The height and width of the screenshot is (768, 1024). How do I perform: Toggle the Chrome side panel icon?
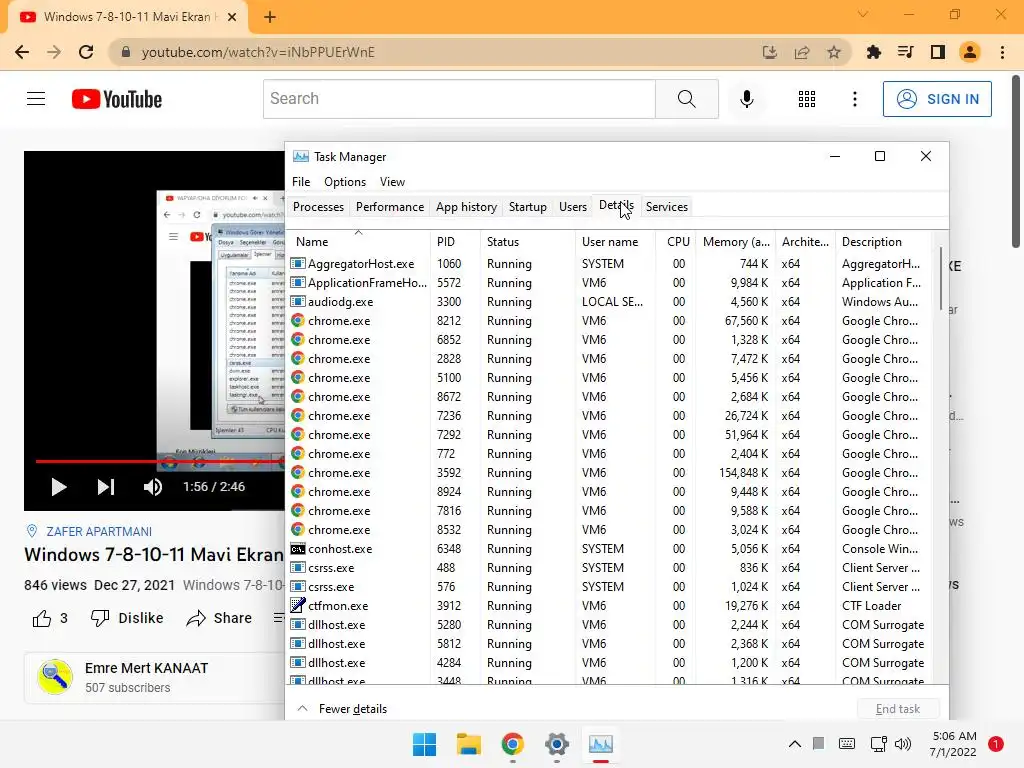938,52
